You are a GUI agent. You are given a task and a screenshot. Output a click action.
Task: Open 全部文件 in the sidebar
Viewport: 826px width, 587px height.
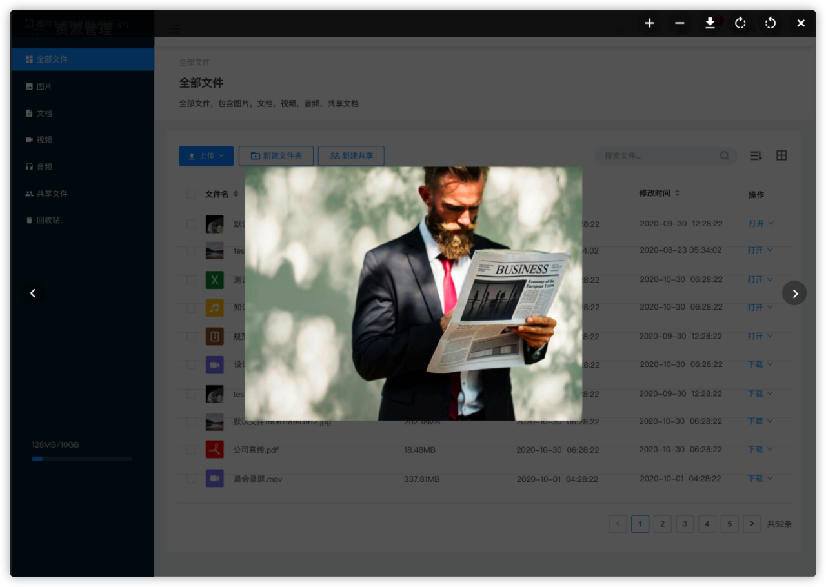(82, 59)
